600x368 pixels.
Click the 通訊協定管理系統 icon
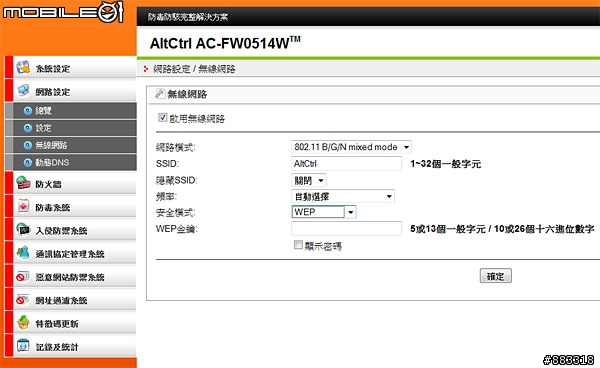coord(23,253)
